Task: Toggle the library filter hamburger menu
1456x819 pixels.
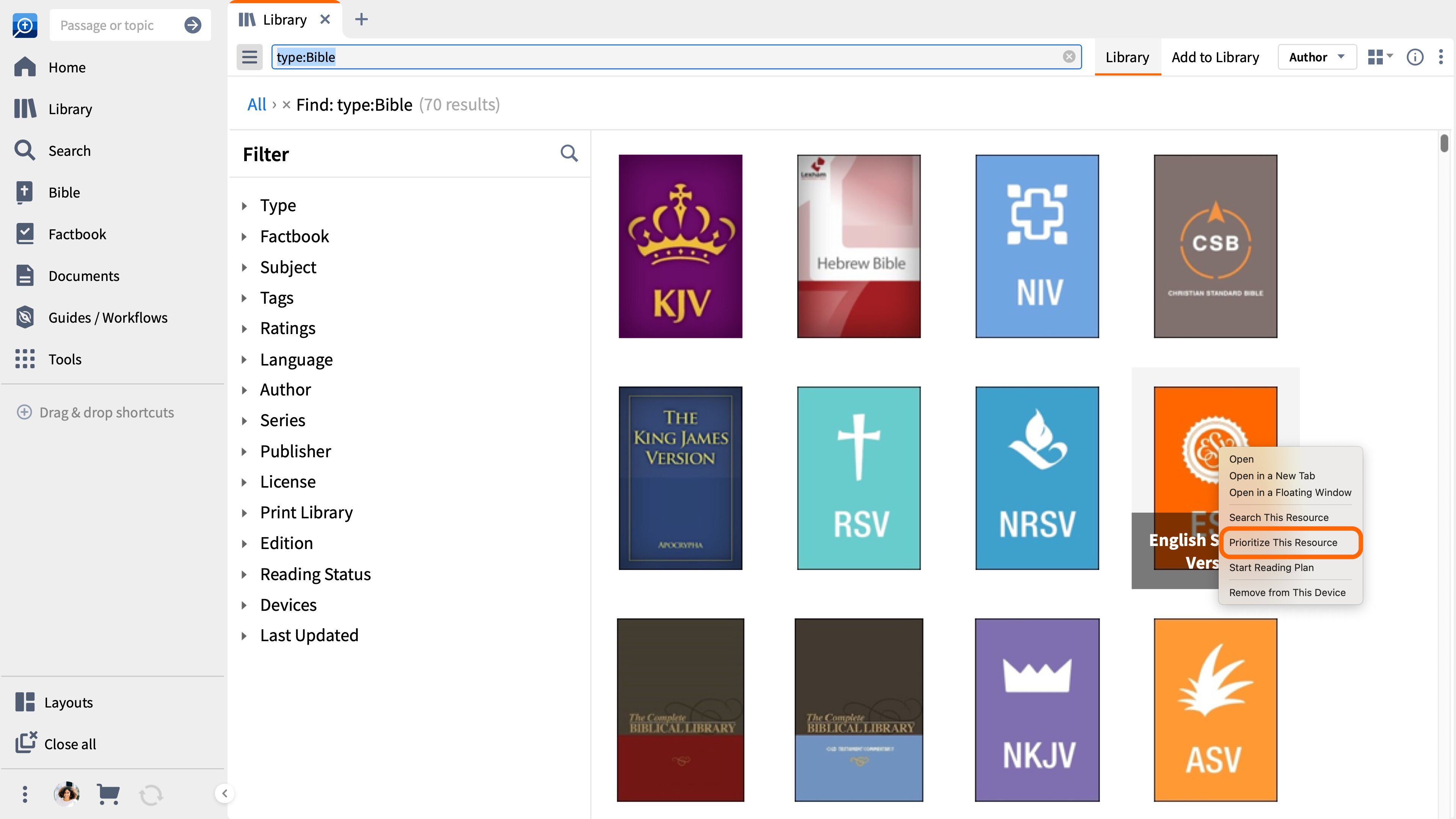Action: pyautogui.click(x=249, y=57)
